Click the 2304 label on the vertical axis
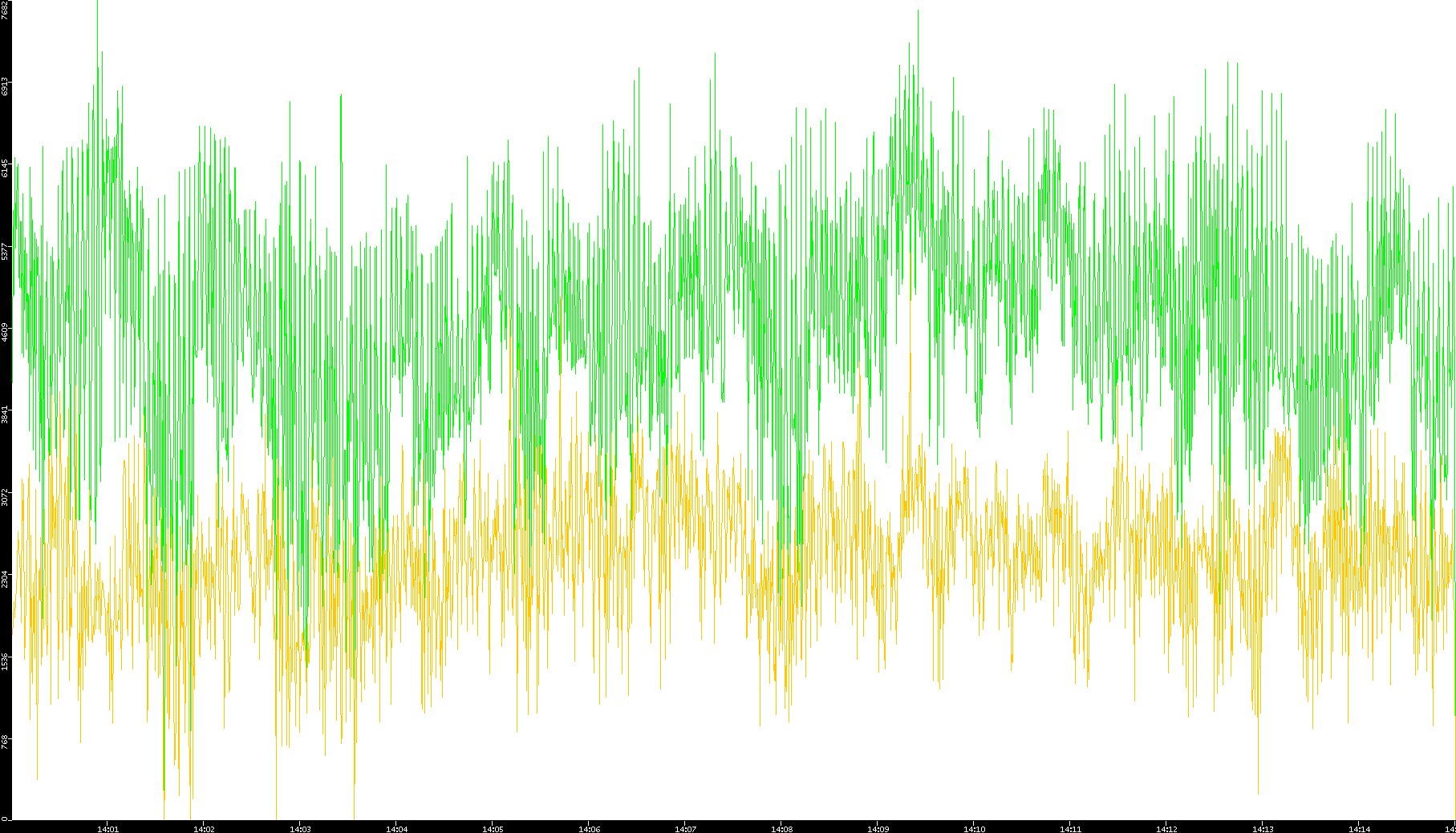The image size is (1456, 833). (x=5, y=579)
